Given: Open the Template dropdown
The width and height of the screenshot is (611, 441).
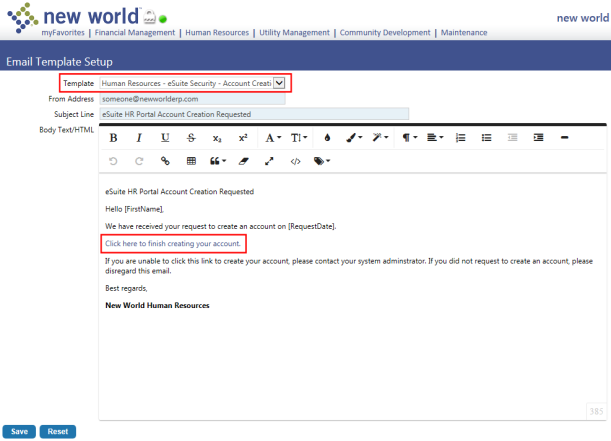Looking at the screenshot, I should (x=279, y=83).
